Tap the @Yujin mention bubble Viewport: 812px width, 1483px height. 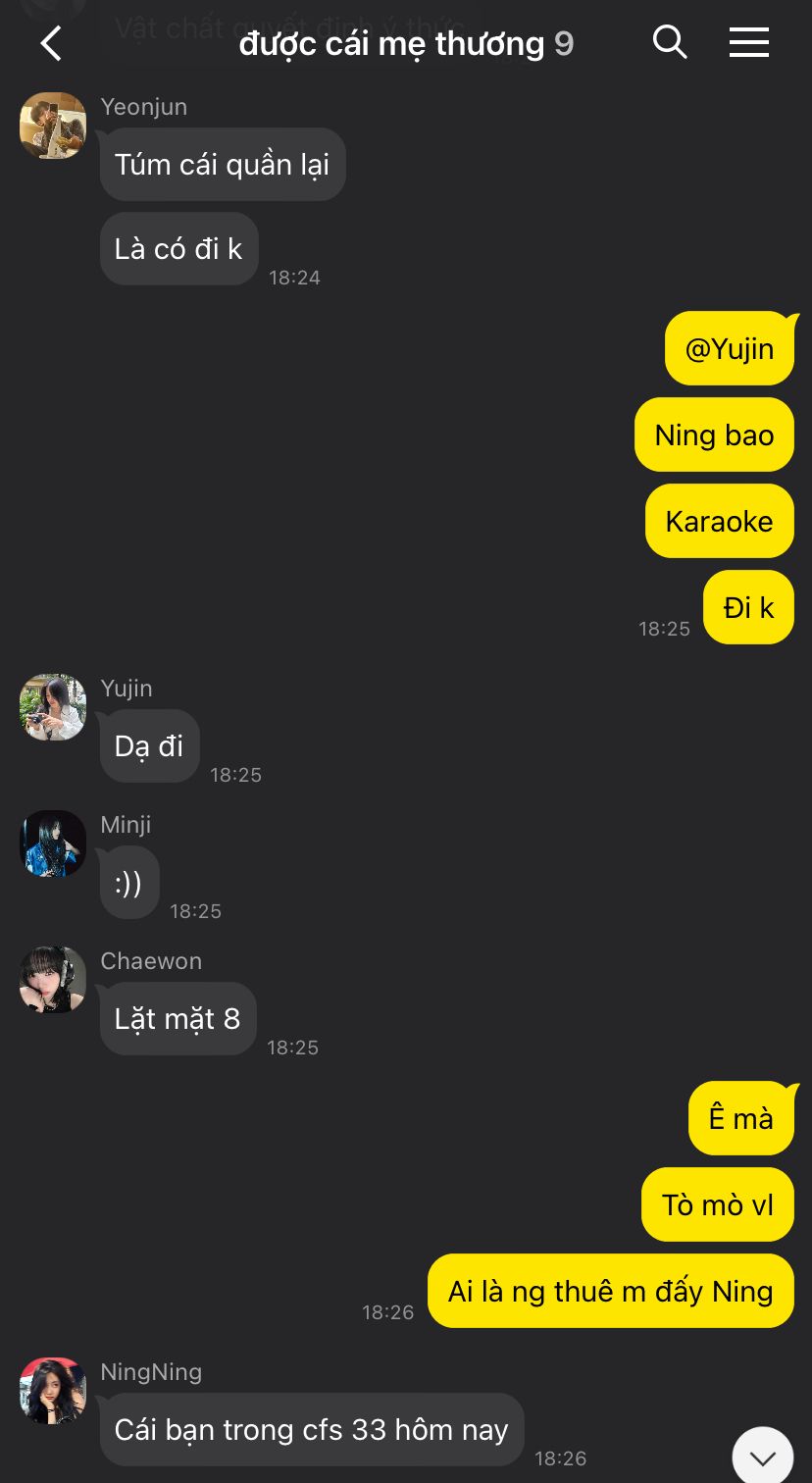[730, 348]
